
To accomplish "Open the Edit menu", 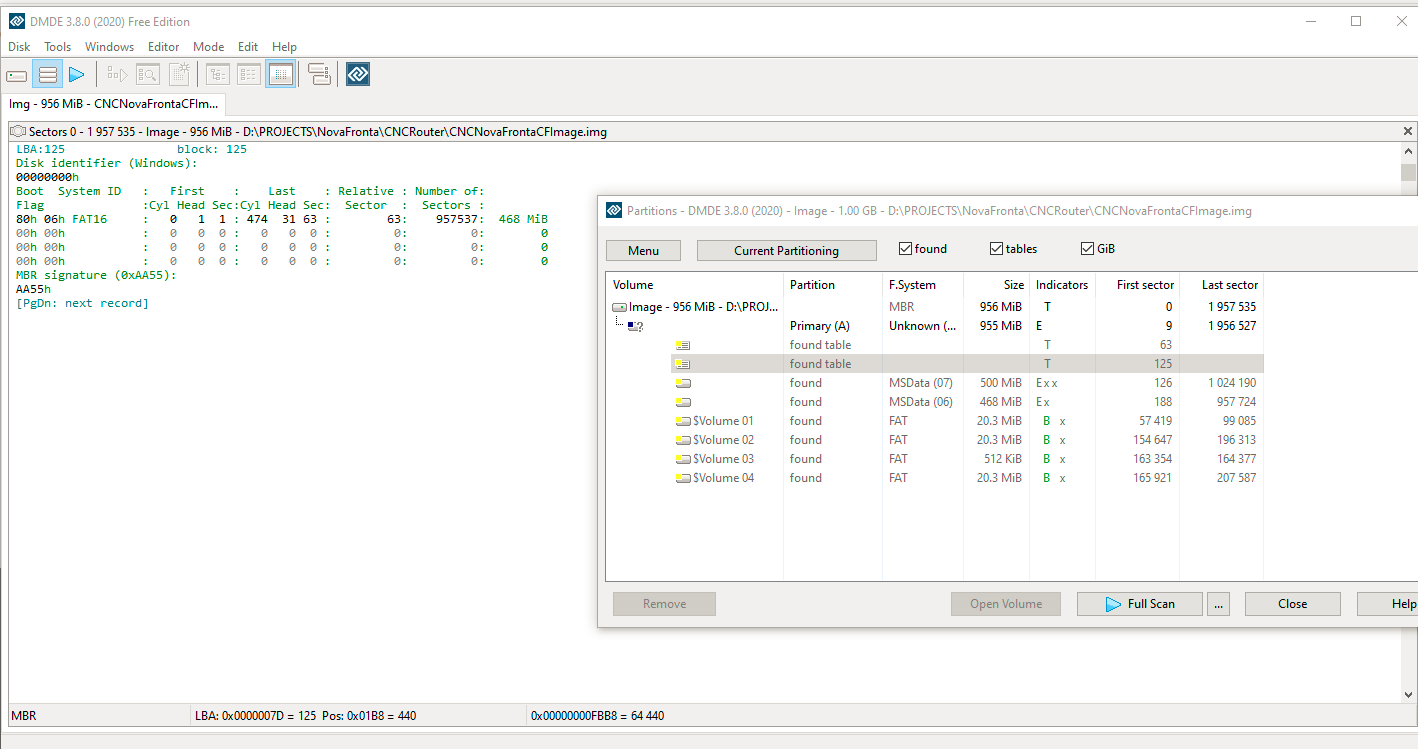I will [x=248, y=47].
